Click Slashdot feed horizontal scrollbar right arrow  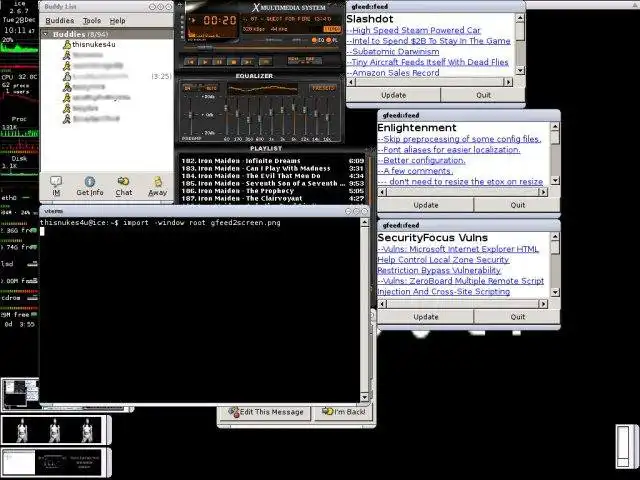click(508, 82)
